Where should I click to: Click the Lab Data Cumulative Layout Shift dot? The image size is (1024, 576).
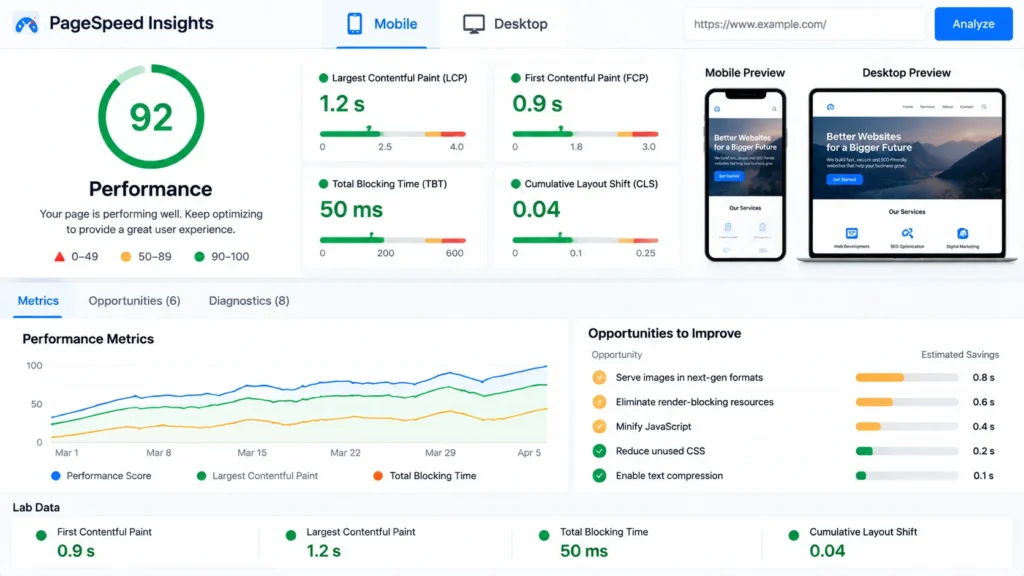pos(793,536)
